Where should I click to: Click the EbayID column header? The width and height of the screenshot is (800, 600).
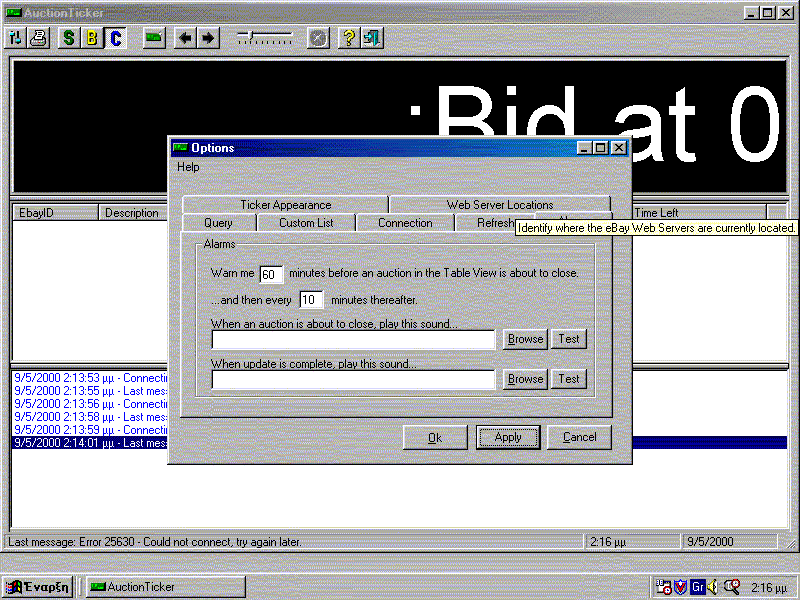pyautogui.click(x=55, y=213)
